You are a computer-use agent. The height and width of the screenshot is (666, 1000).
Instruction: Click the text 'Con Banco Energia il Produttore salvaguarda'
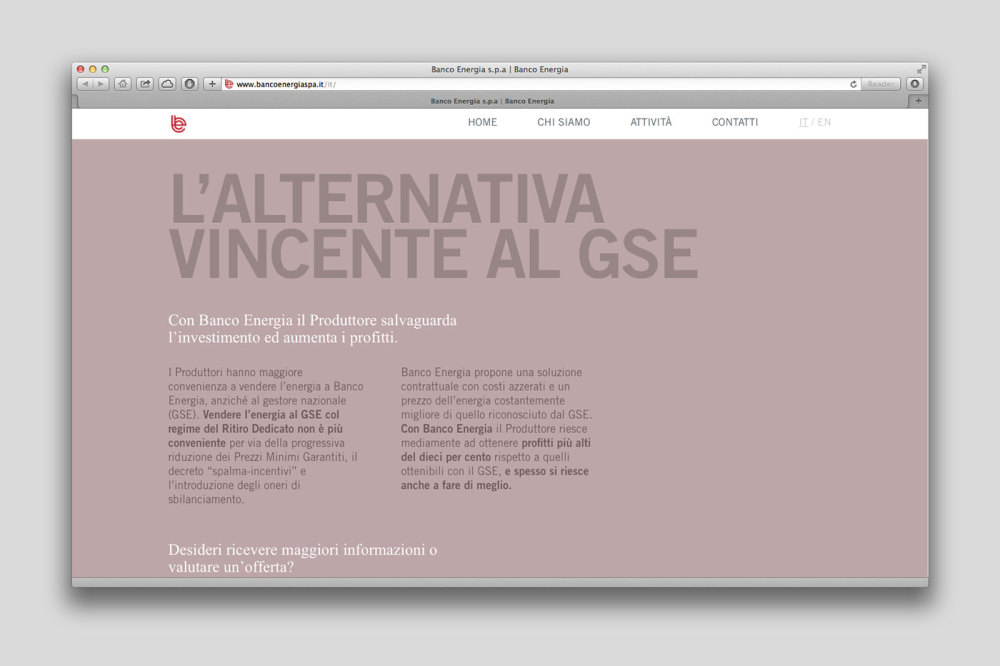(312, 320)
